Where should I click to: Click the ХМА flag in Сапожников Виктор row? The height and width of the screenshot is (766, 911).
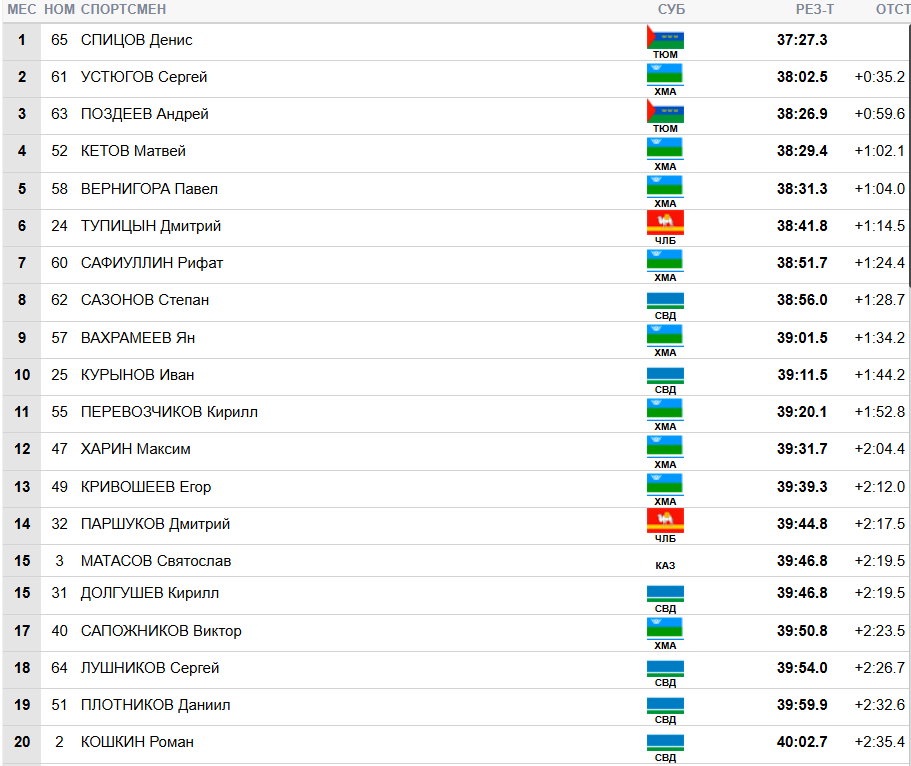tap(665, 628)
